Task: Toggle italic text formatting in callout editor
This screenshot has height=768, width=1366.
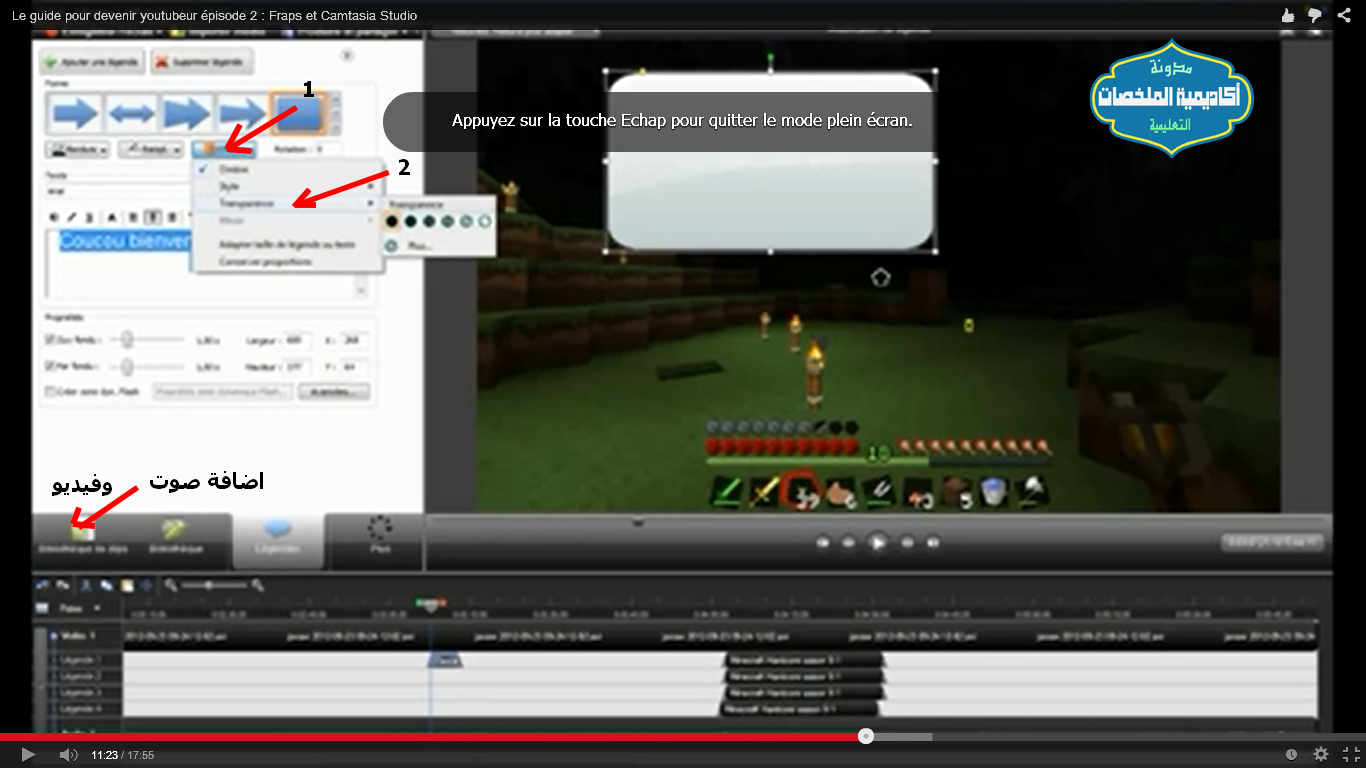Action: pos(71,217)
